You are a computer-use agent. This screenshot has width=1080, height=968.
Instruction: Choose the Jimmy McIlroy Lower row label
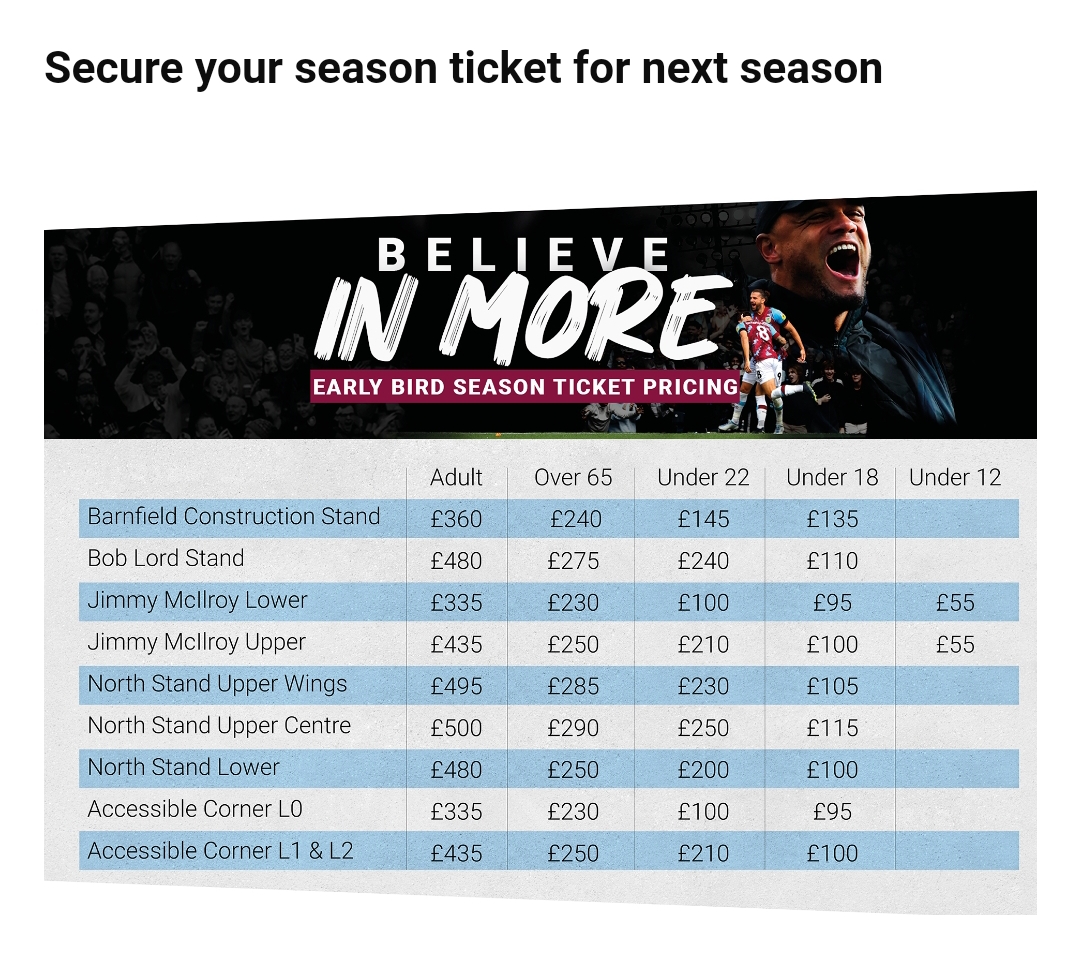(197, 601)
